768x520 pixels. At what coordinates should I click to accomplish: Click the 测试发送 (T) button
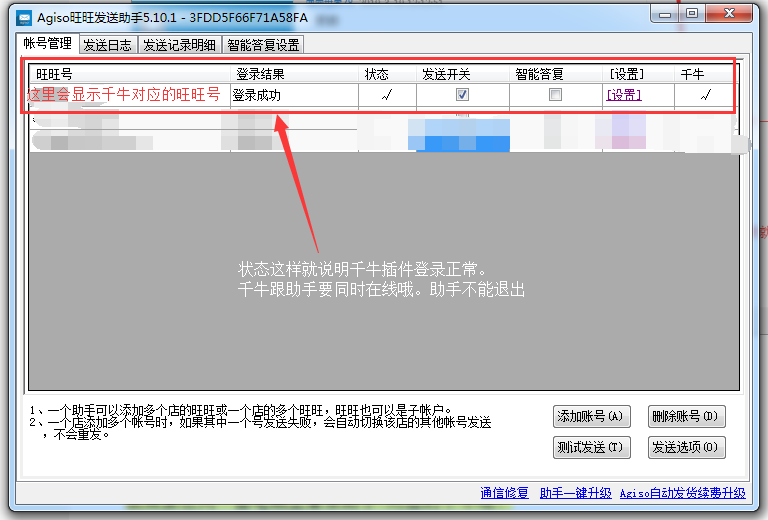point(592,448)
